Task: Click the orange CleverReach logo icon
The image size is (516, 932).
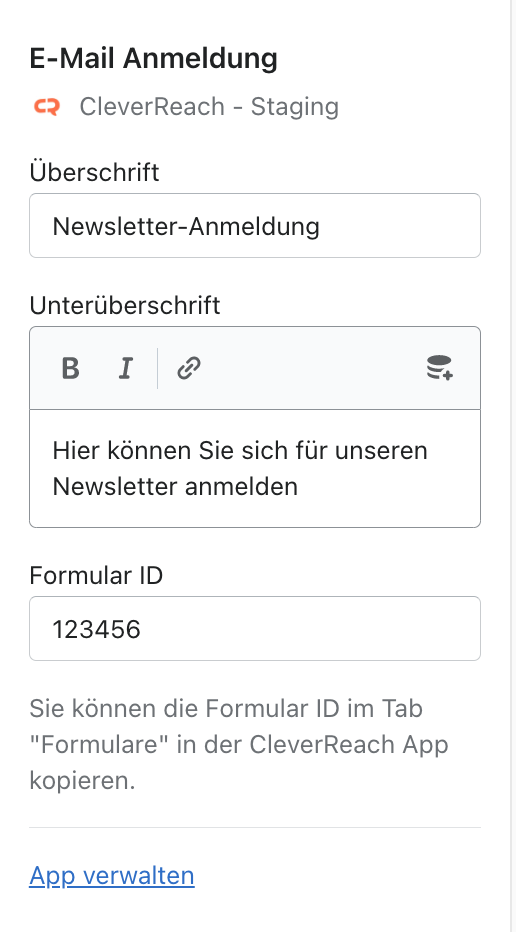Action: (47, 108)
